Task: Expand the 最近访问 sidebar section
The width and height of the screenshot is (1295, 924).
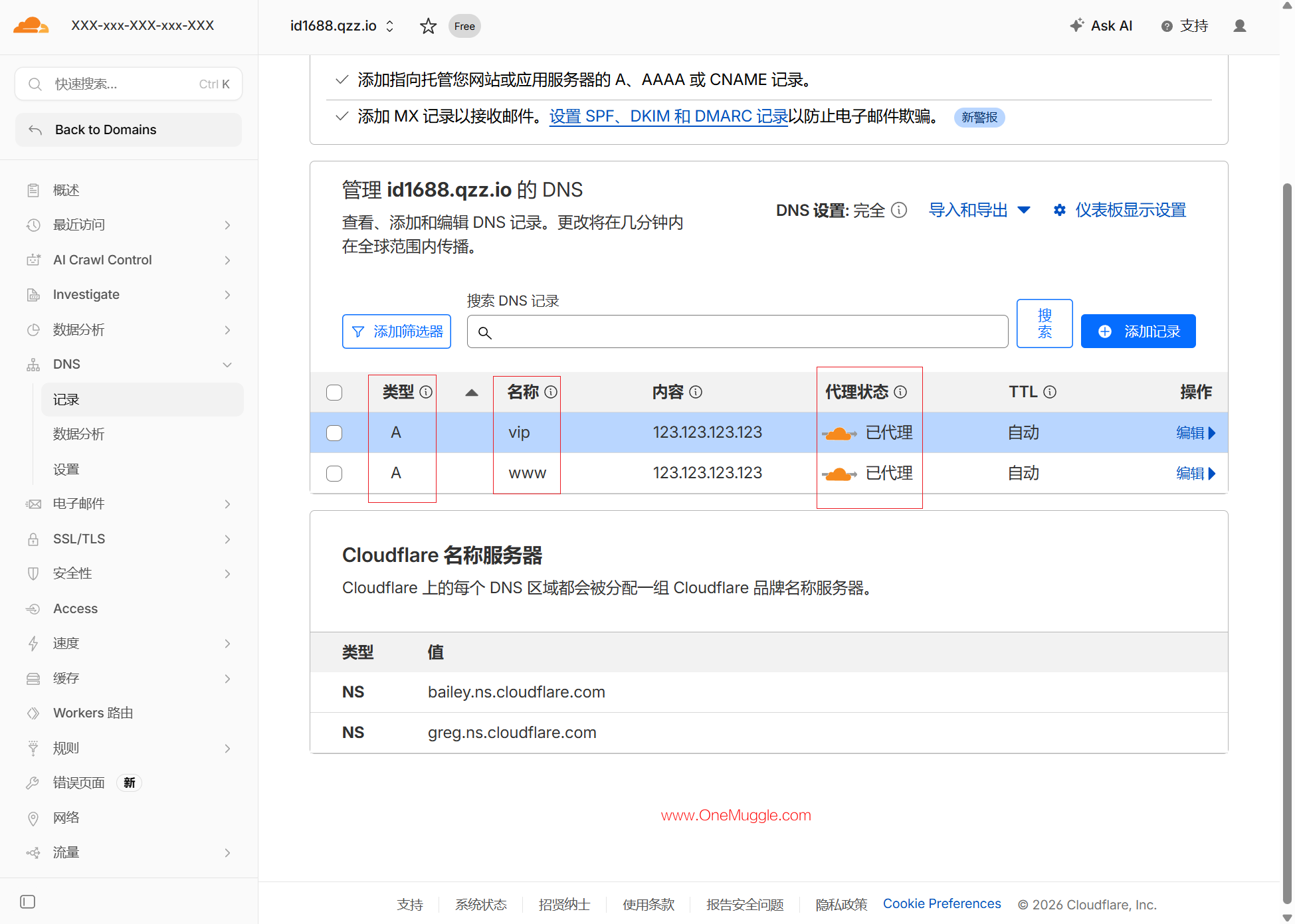Action: point(227,225)
